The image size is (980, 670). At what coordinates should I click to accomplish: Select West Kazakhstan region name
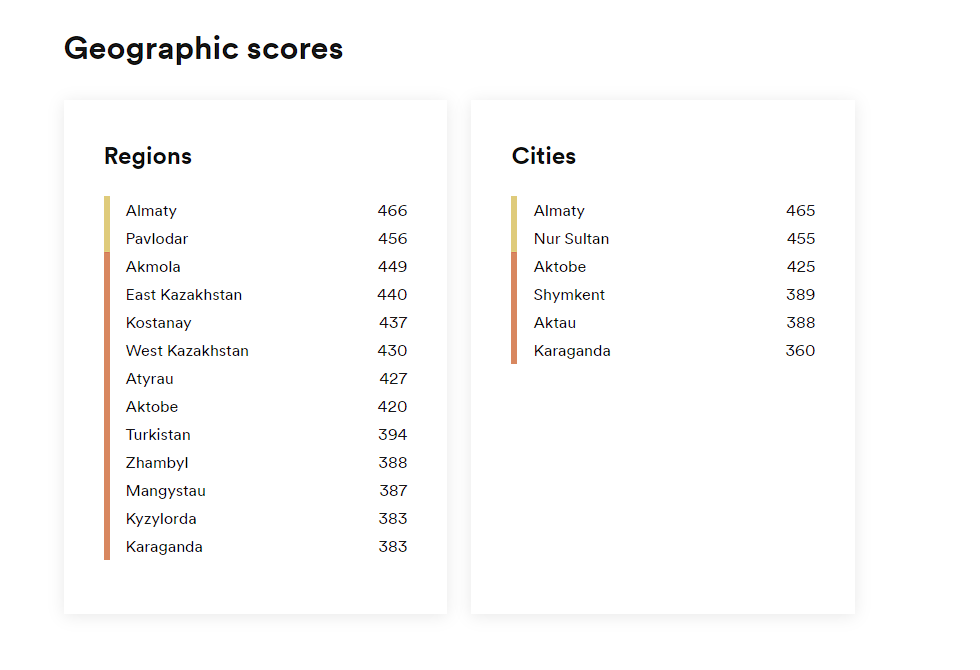pos(187,351)
